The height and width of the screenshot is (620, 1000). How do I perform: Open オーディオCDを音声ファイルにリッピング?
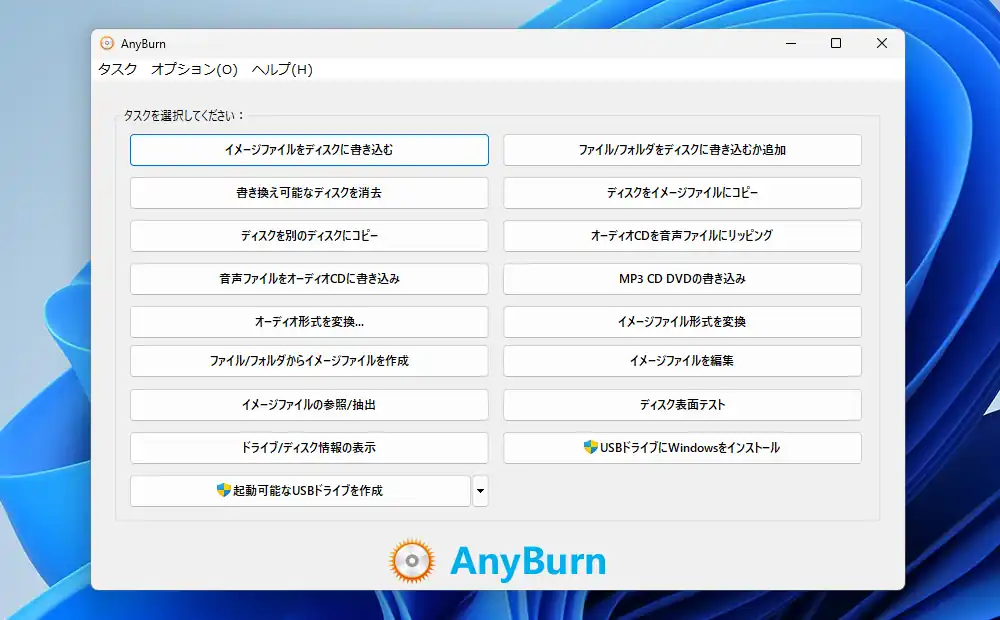click(682, 236)
